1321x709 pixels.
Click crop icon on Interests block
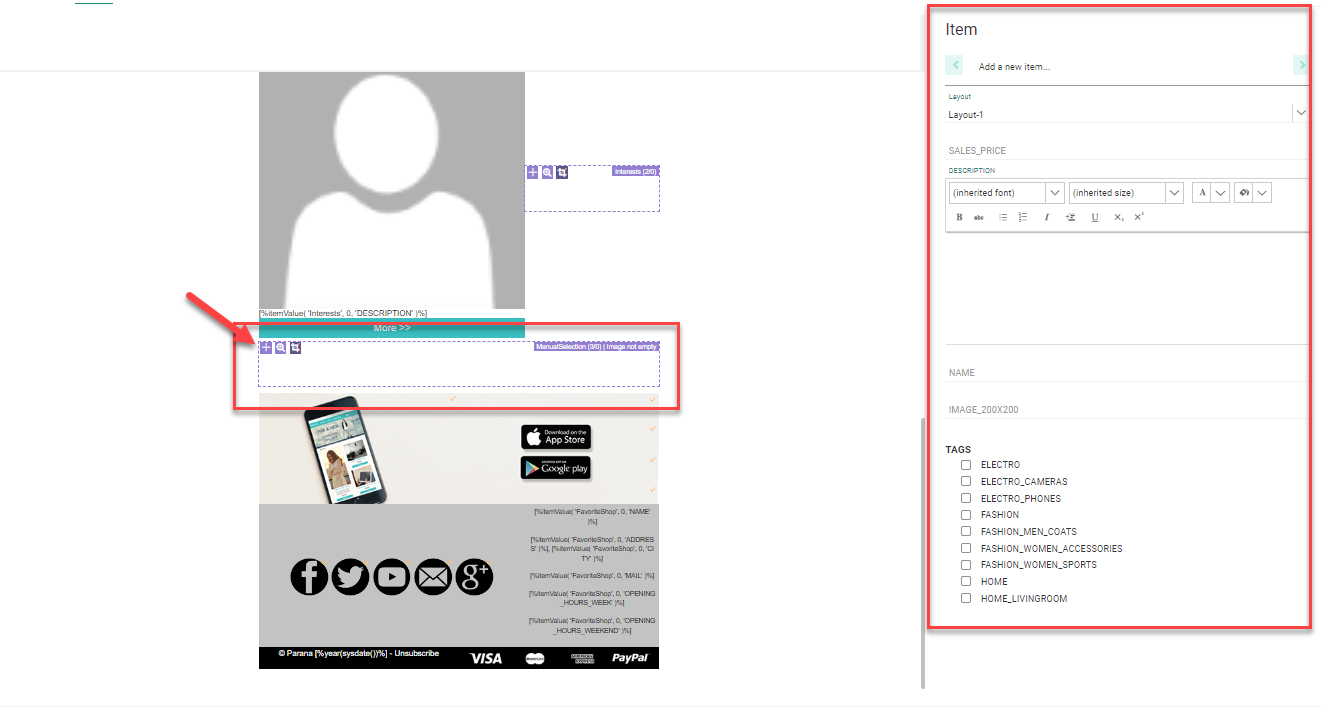(562, 172)
